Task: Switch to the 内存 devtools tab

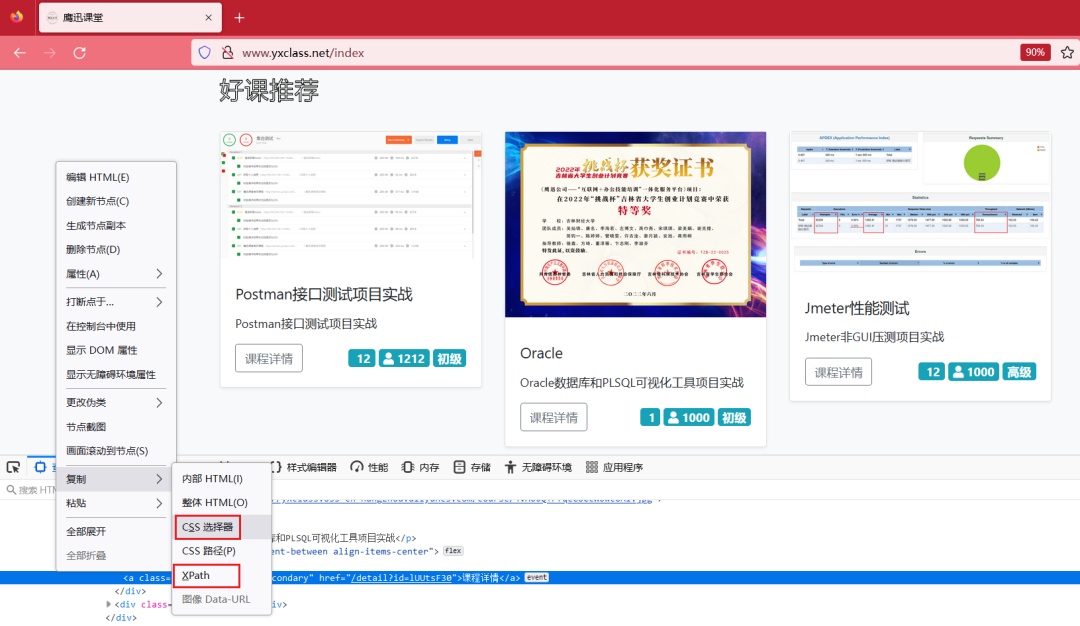Action: click(420, 468)
